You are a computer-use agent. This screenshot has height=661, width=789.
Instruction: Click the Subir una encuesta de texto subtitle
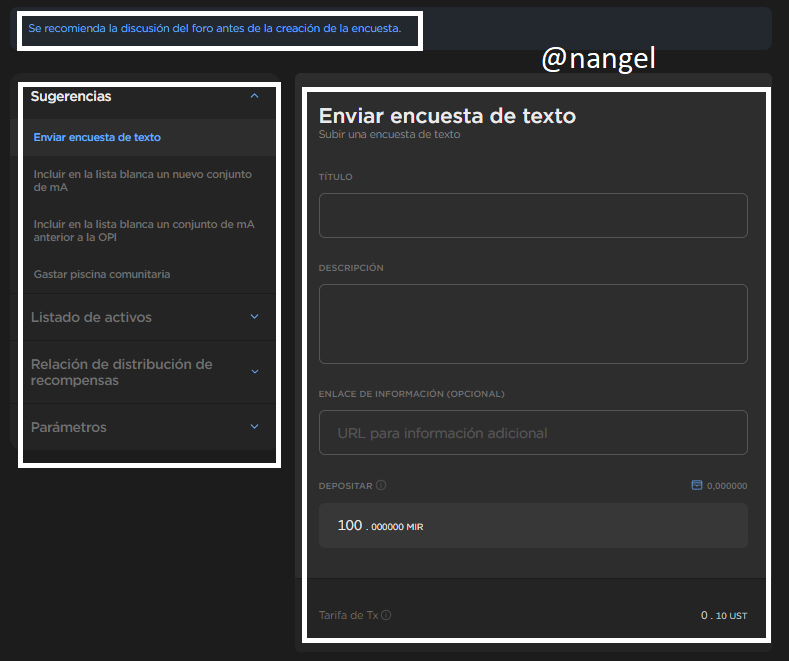point(389,134)
